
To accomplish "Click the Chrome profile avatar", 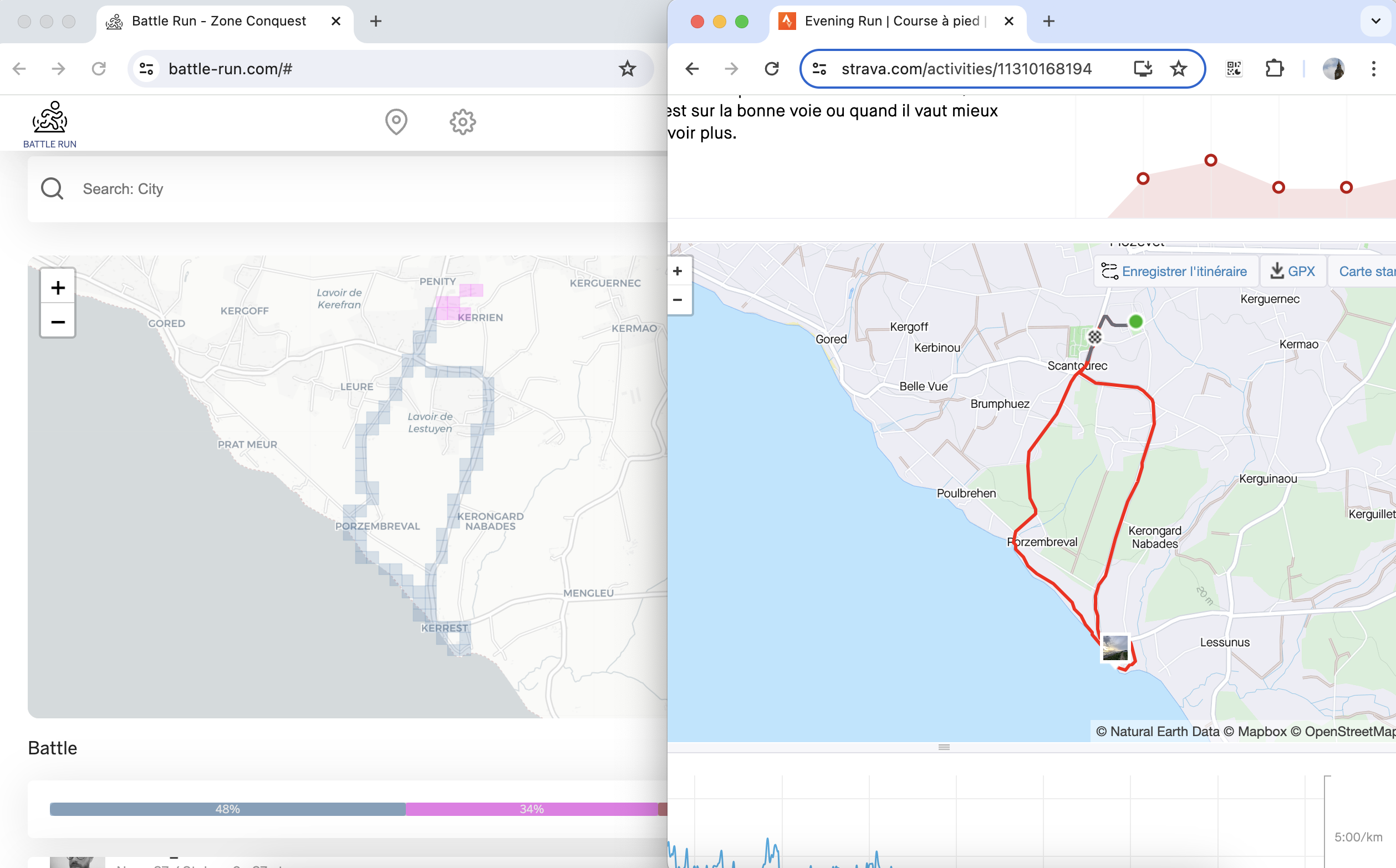I will point(1333,69).
